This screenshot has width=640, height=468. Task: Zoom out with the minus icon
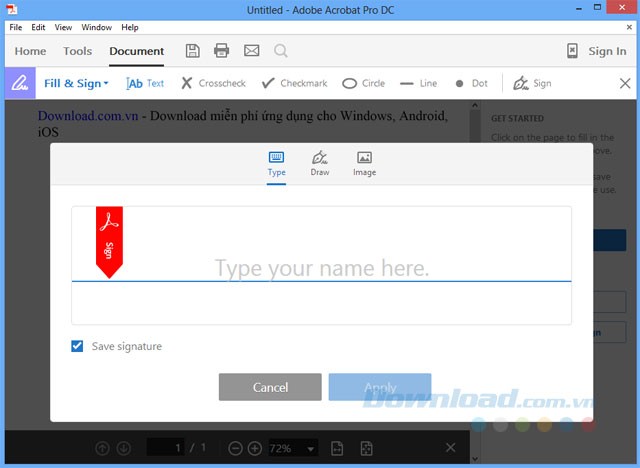(x=235, y=448)
